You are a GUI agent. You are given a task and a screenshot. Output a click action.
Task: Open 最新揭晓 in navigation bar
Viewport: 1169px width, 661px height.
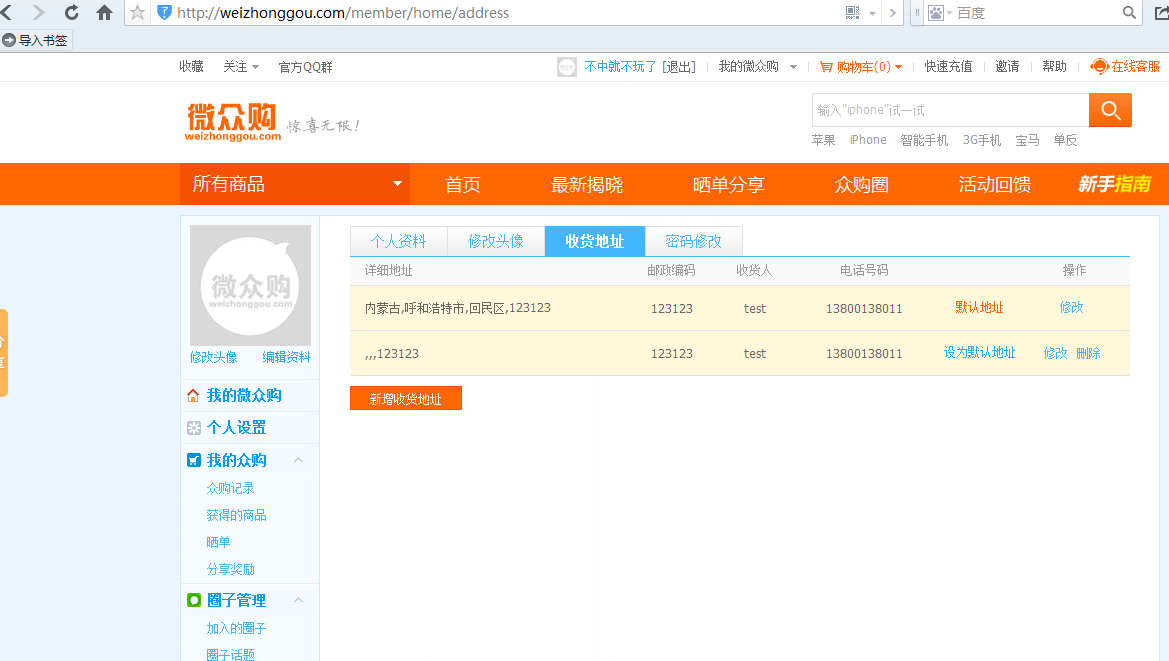pyautogui.click(x=587, y=185)
